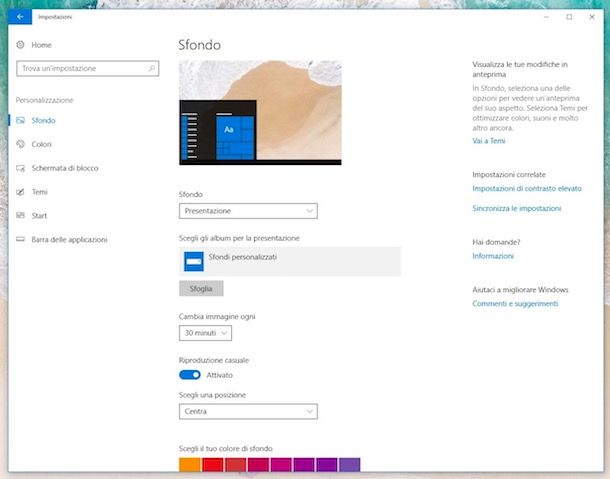Click the desktop background preview image
The image size is (610, 479).
point(260,113)
